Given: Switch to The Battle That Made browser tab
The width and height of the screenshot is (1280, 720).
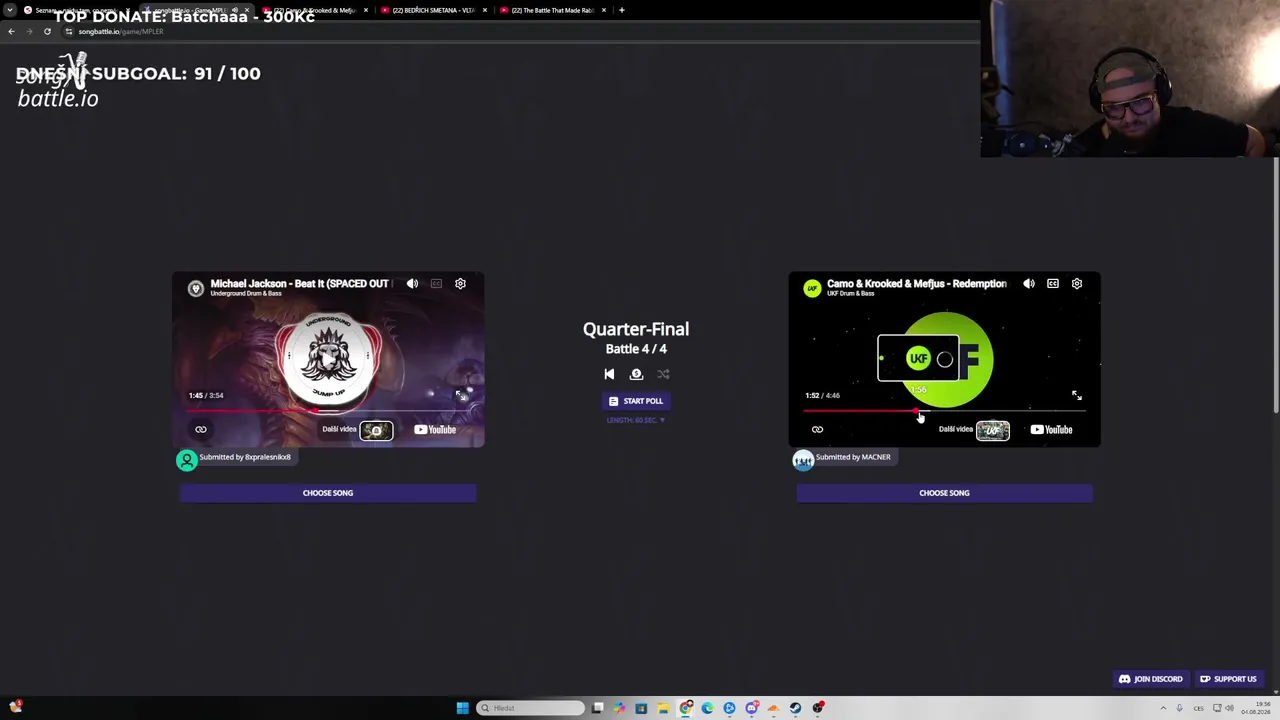Looking at the screenshot, I should point(552,10).
